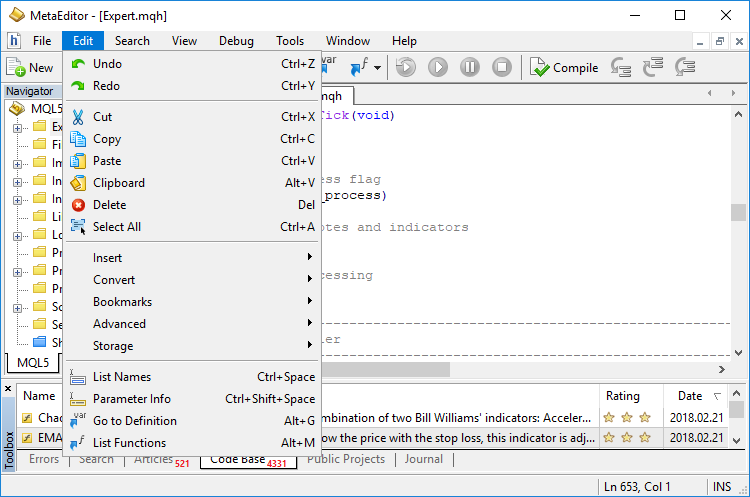Select the MQL5 tab in Navigator

33,363
